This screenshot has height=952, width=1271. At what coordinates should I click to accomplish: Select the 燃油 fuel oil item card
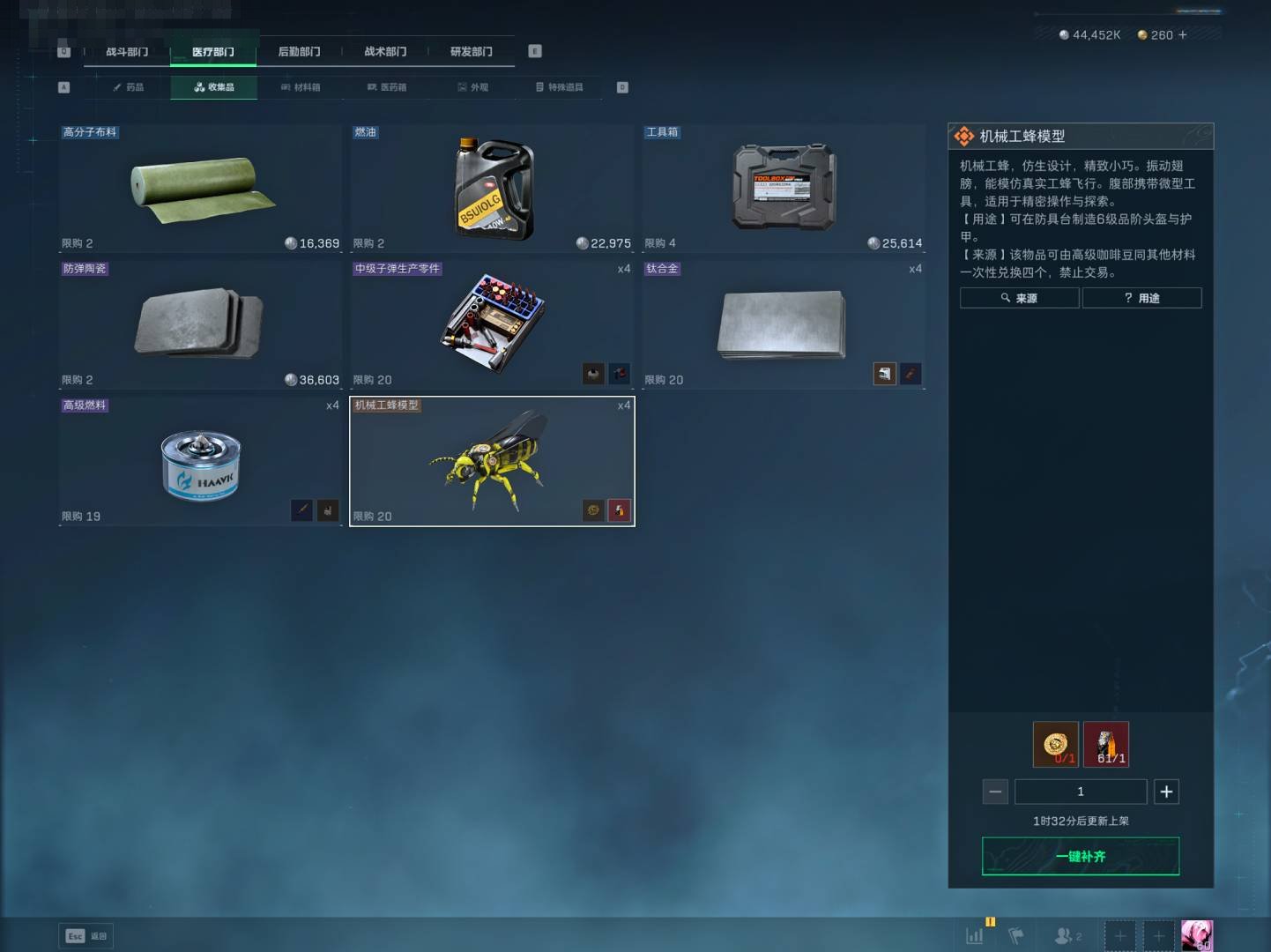tap(492, 188)
